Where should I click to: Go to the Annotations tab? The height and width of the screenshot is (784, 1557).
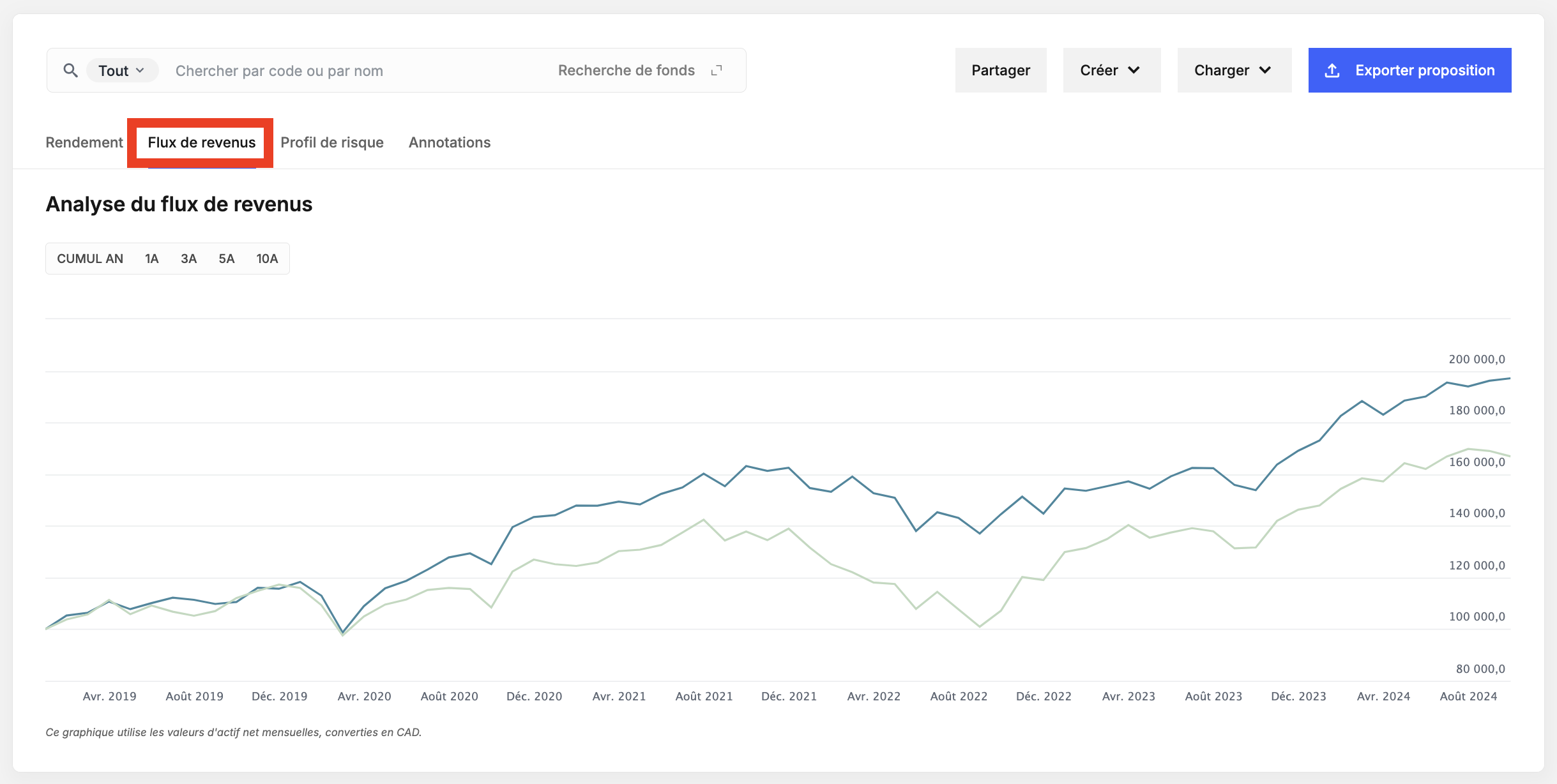[x=450, y=142]
